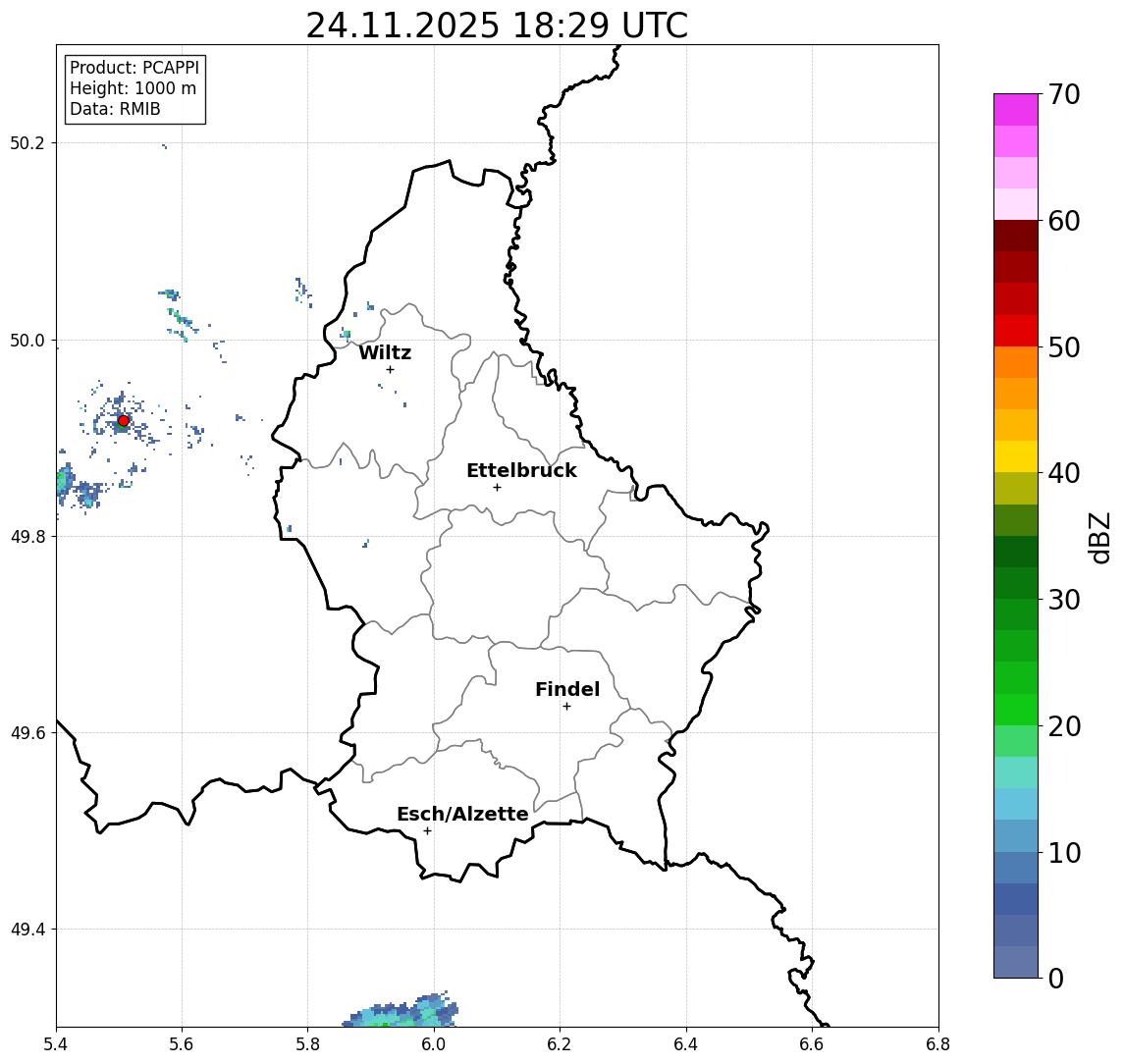Click the Ettelbruck city label
The image size is (1124, 1064).
pyautogui.click(x=521, y=470)
